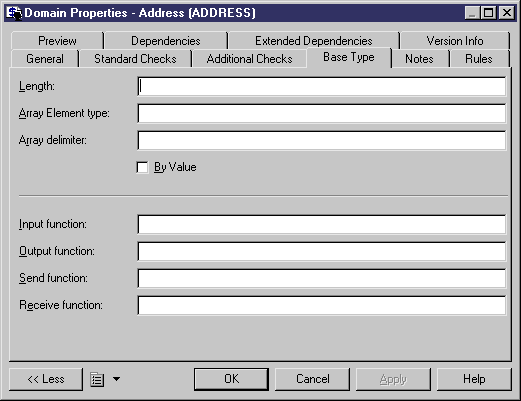Switch to the General tab
521x401 pixels.
pyautogui.click(x=45, y=59)
